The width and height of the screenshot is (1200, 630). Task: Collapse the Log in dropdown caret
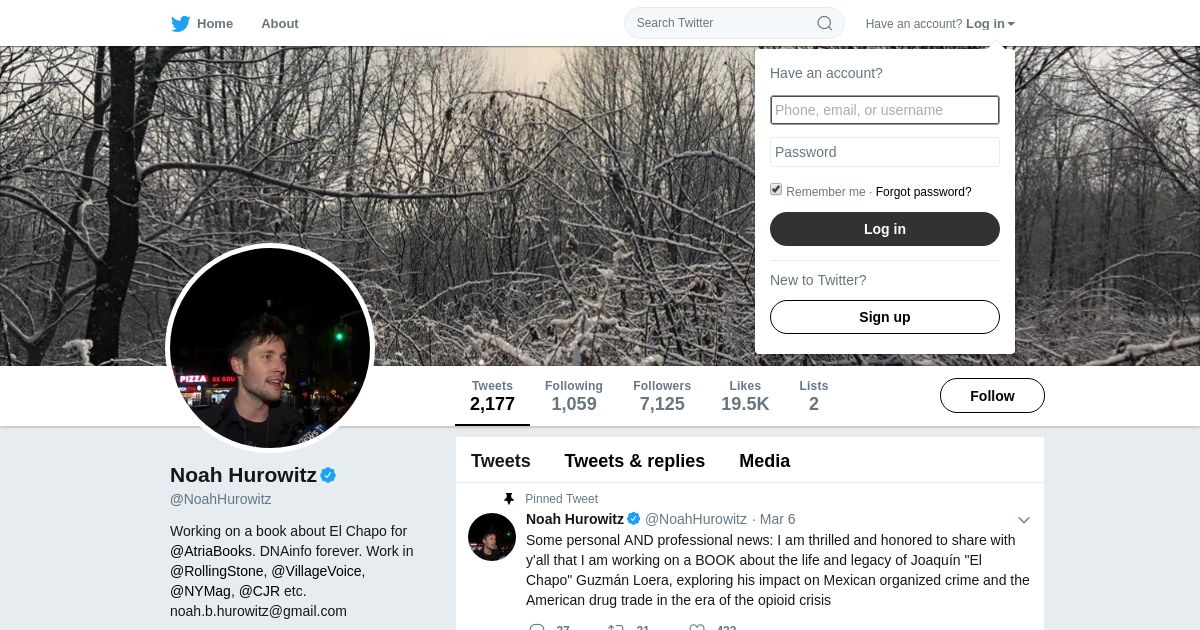(1011, 24)
